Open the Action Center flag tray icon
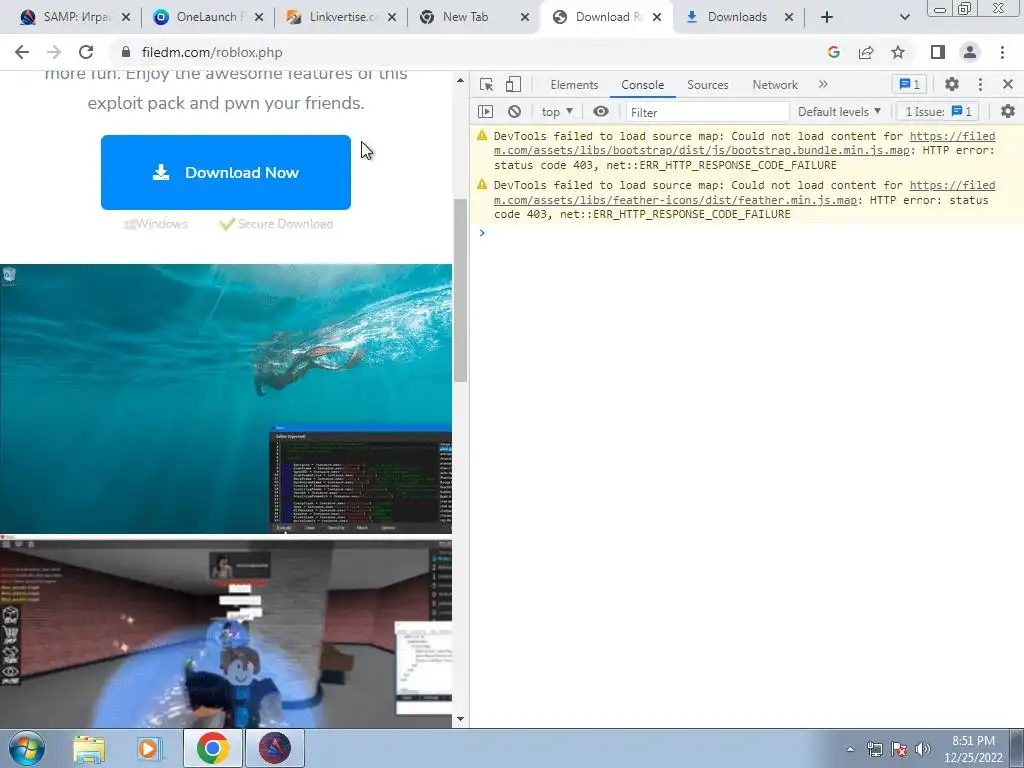1024x768 pixels. pos(899,749)
